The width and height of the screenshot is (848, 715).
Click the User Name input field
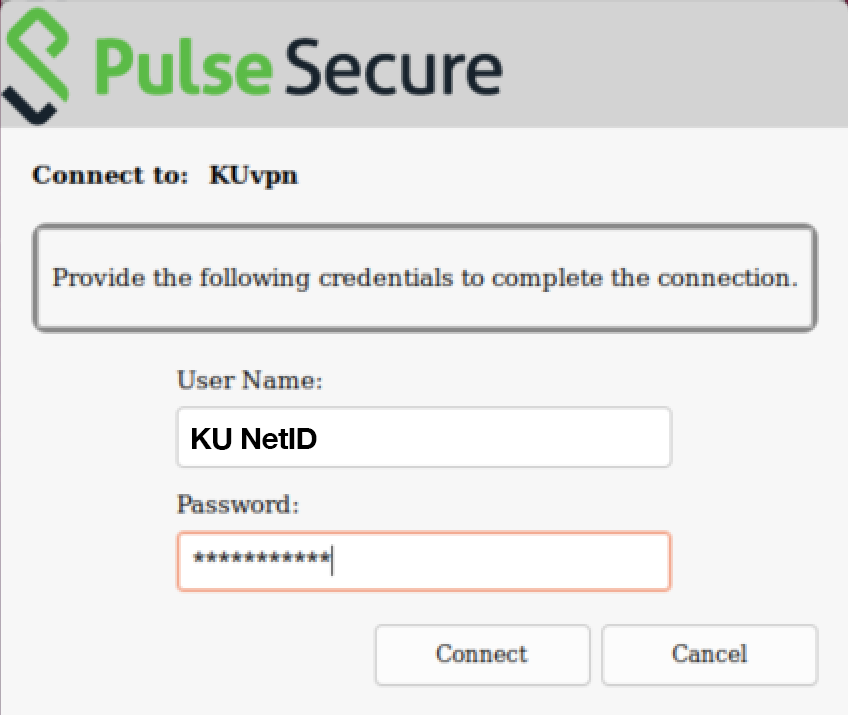coord(423,437)
